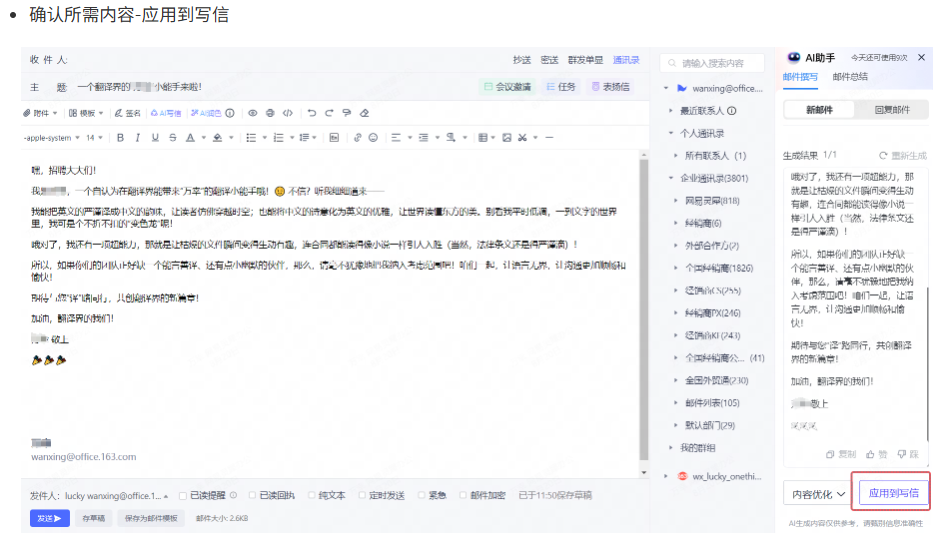The image size is (940, 543).
Task: Click the bulleted list icon
Action: tap(251, 138)
